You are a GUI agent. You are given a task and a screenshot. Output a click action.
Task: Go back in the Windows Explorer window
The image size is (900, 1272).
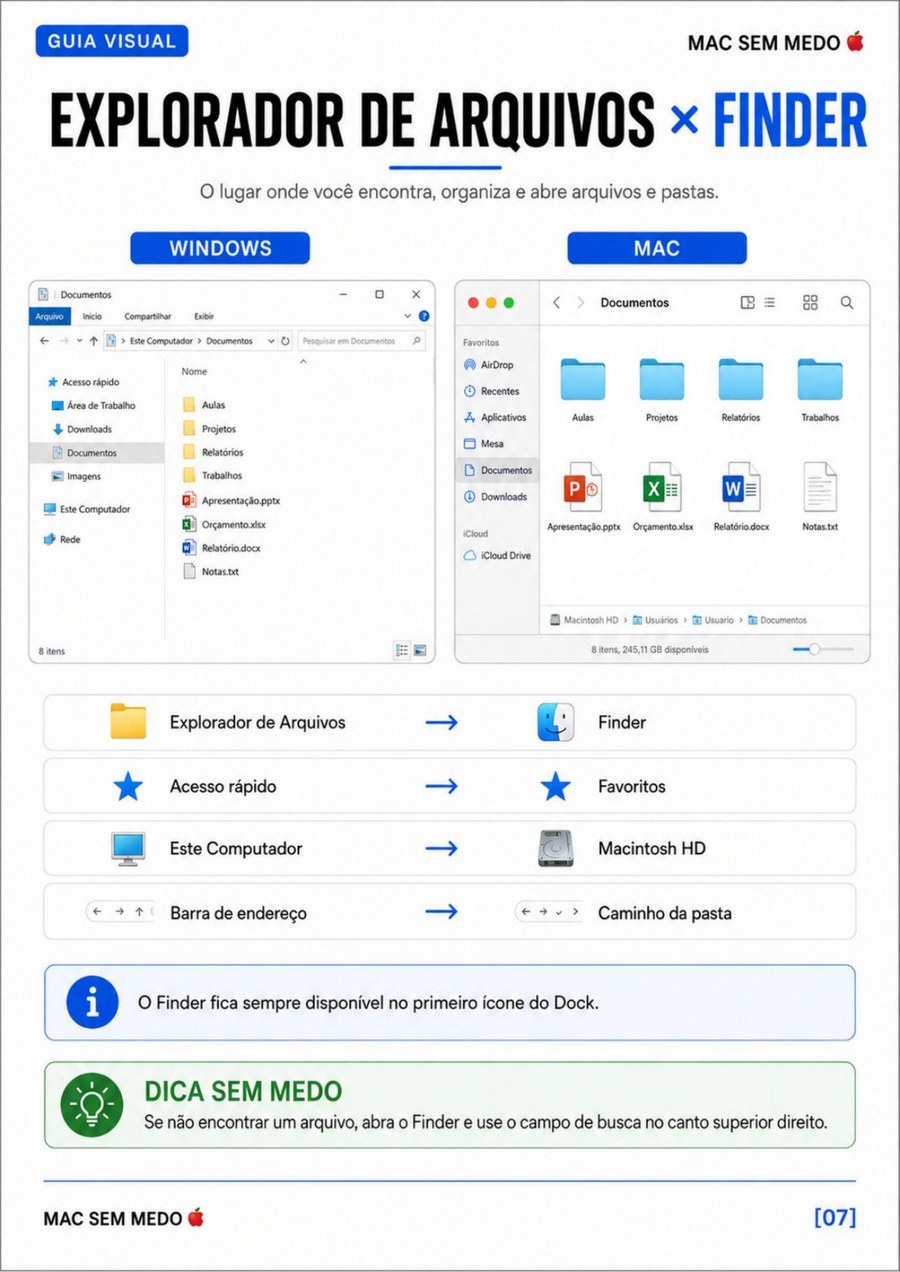pyautogui.click(x=43, y=341)
